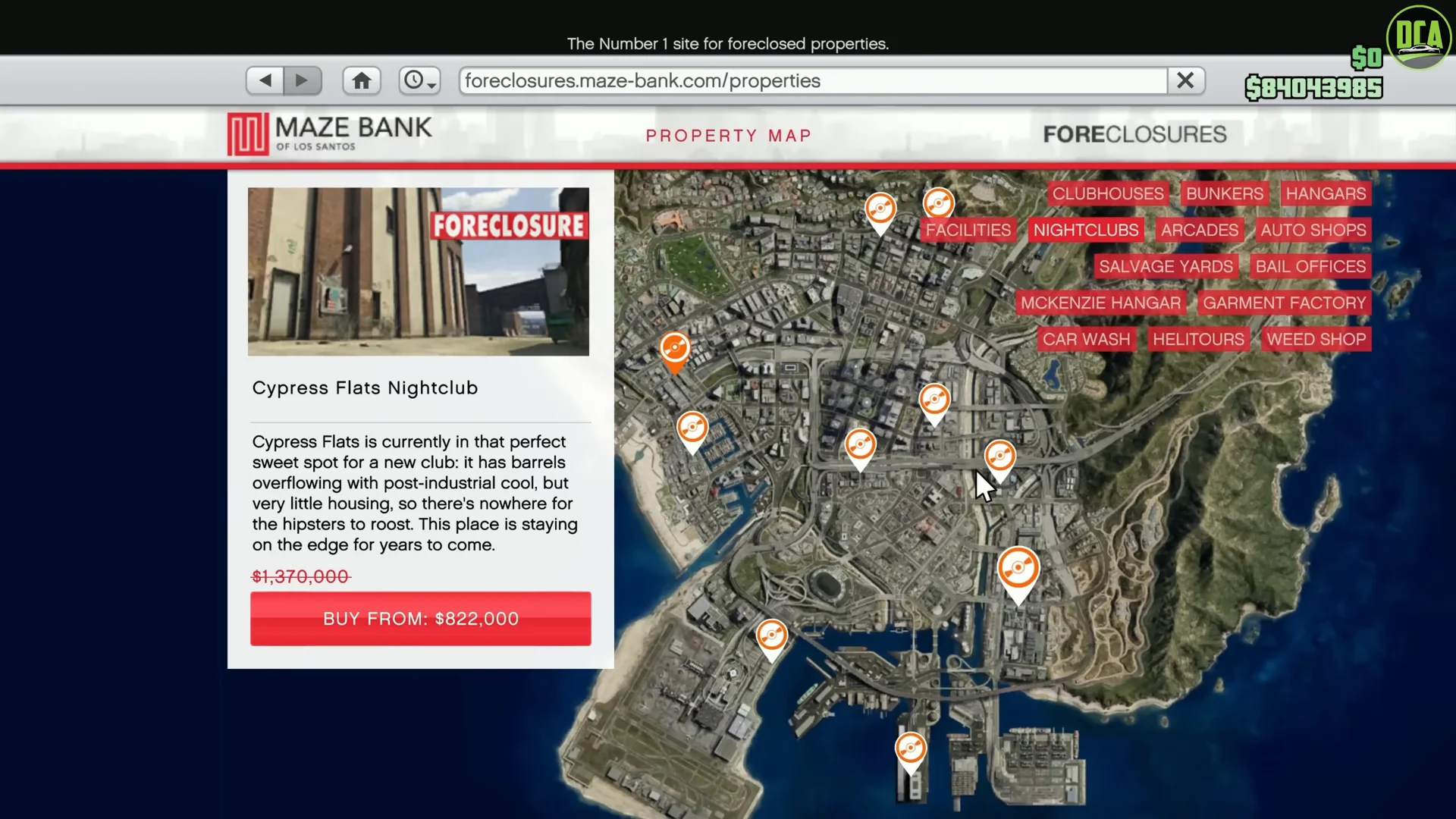1456x819 pixels.
Task: Select the McKenzie Hangar filter
Action: click(x=1100, y=303)
